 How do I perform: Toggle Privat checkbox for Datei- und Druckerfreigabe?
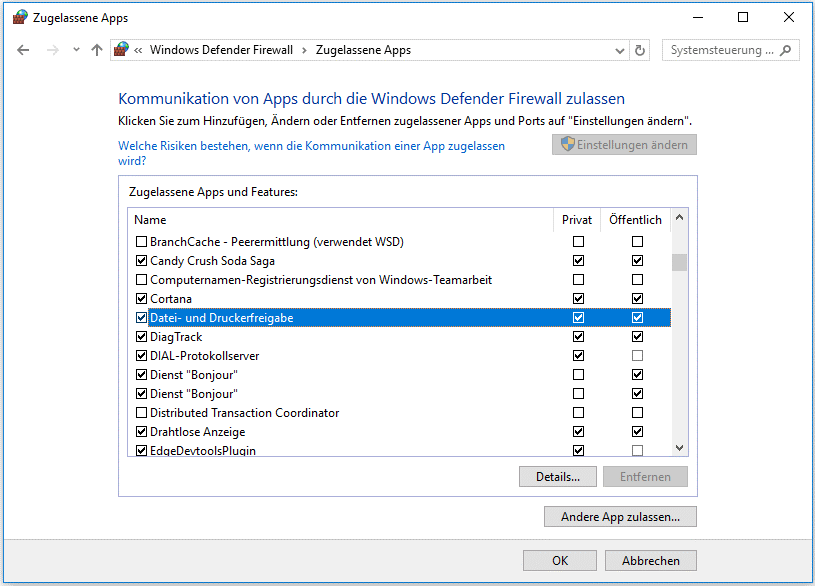click(579, 318)
